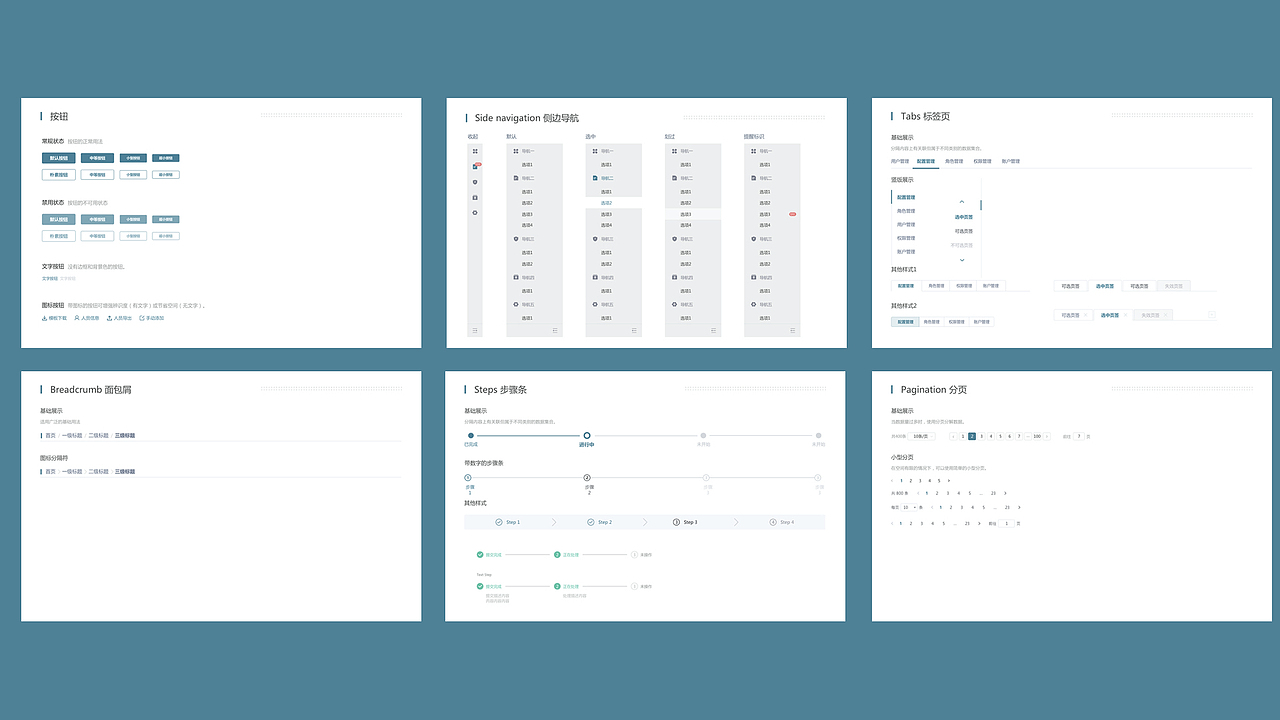Click the numbered circle beside Step 4
This screenshot has height=720, width=1280.
point(773,522)
